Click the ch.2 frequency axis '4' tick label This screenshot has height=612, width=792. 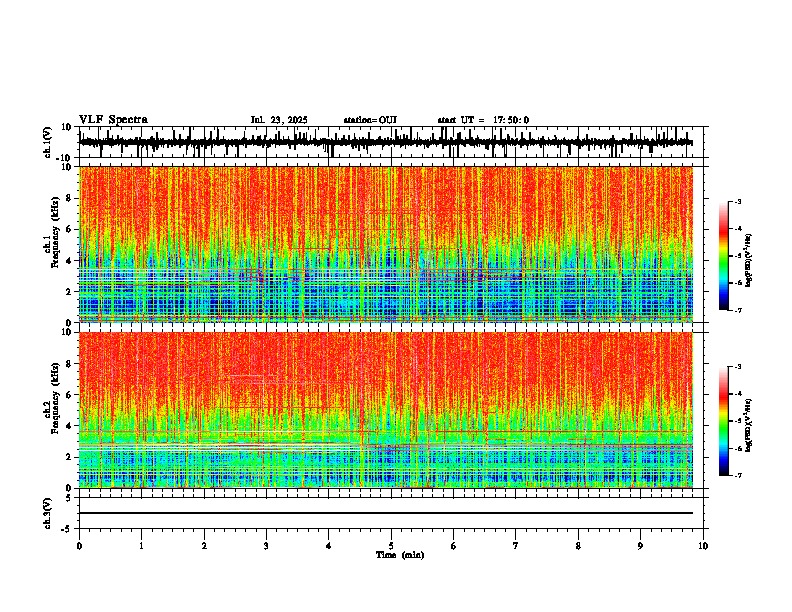70,426
